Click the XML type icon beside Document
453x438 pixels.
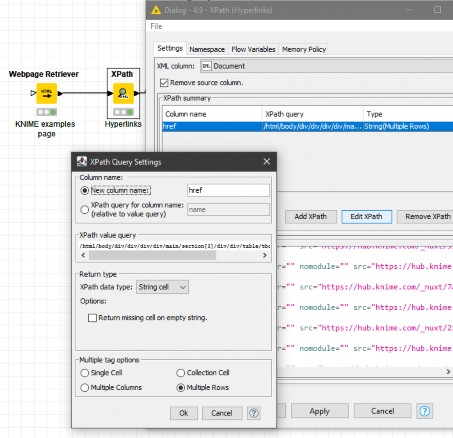click(206, 66)
